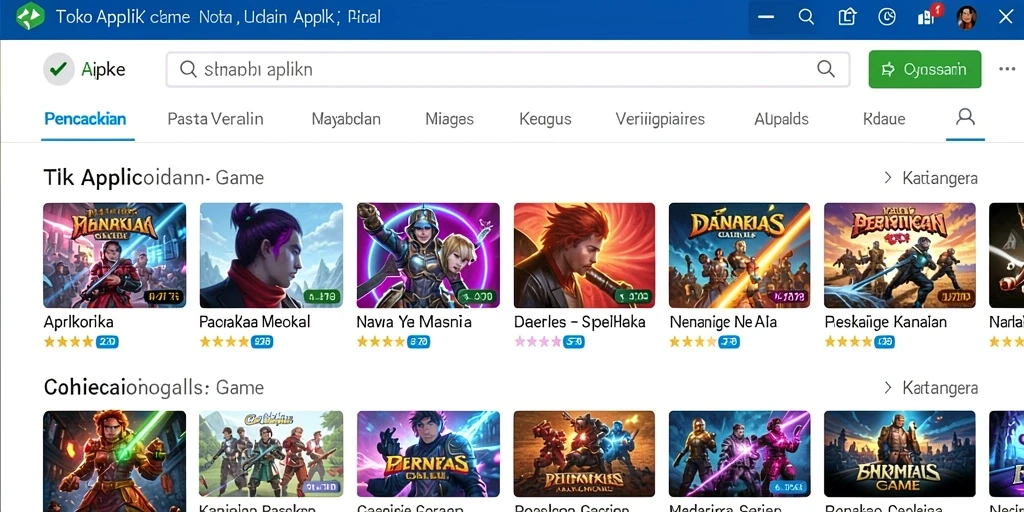Open the Pasta Veralin tab
Image resolution: width=1024 pixels, height=512 pixels.
click(x=216, y=119)
